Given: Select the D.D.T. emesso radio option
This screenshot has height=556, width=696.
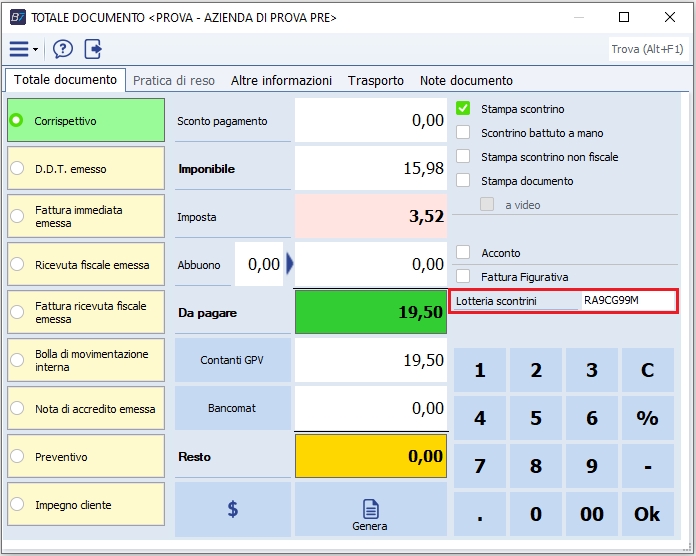Looking at the screenshot, I should pos(17,169).
